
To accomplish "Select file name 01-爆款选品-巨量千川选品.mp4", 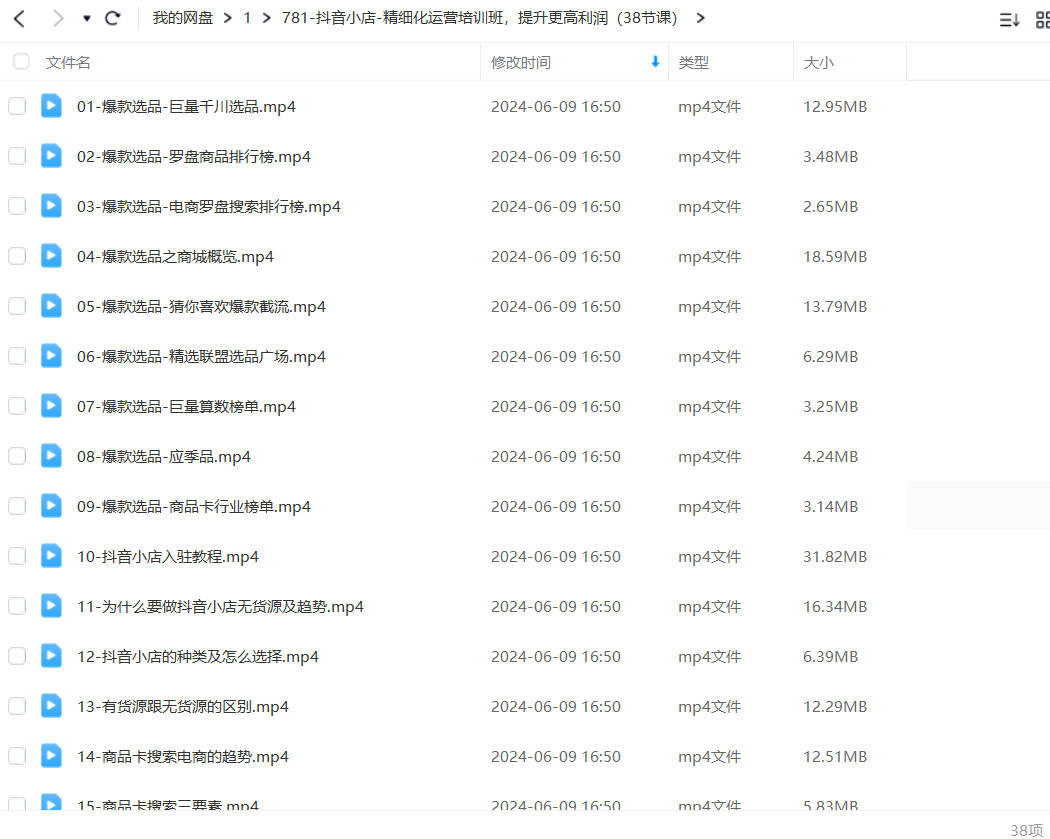I will tap(186, 106).
